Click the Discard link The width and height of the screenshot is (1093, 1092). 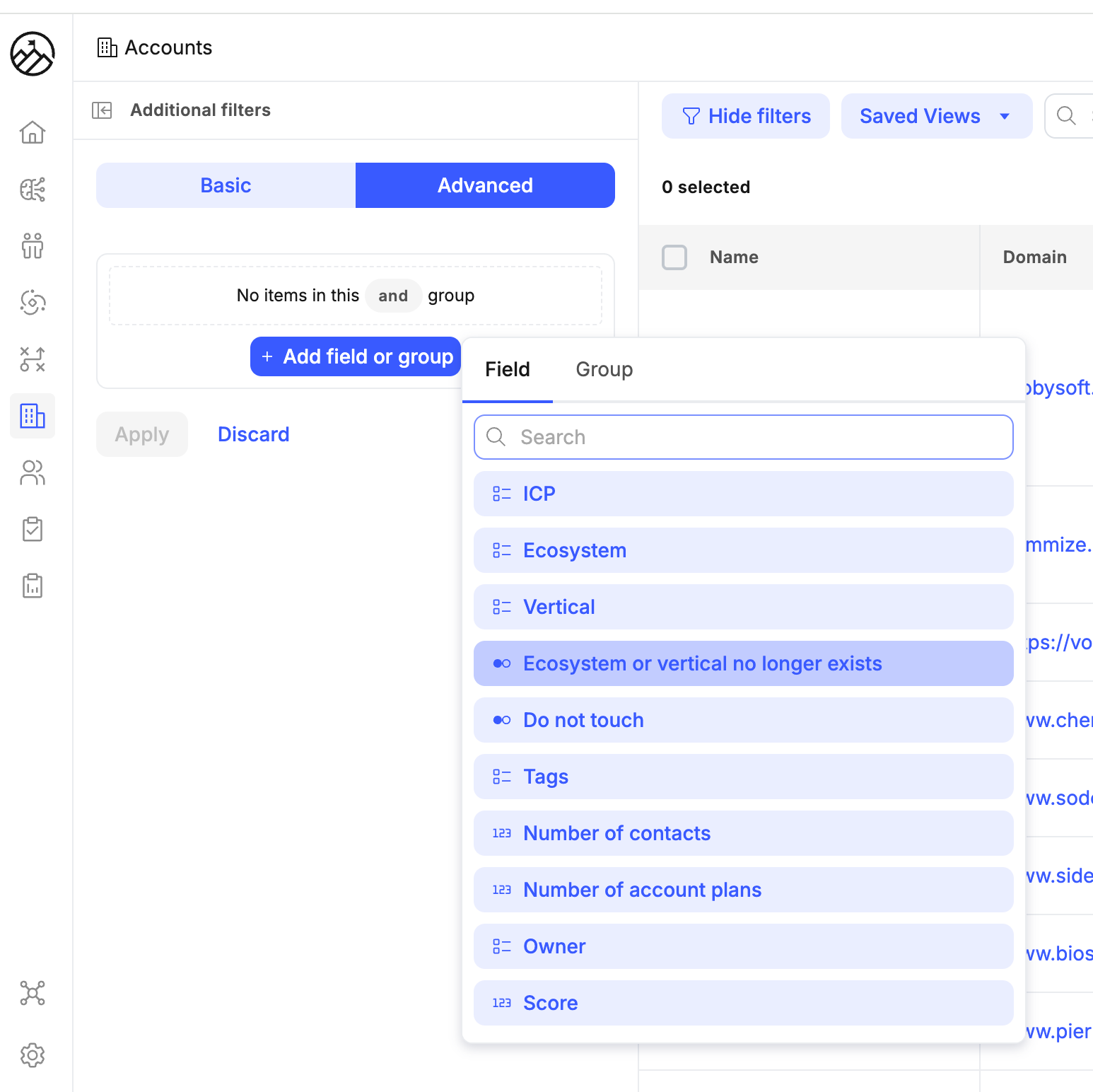pos(253,434)
